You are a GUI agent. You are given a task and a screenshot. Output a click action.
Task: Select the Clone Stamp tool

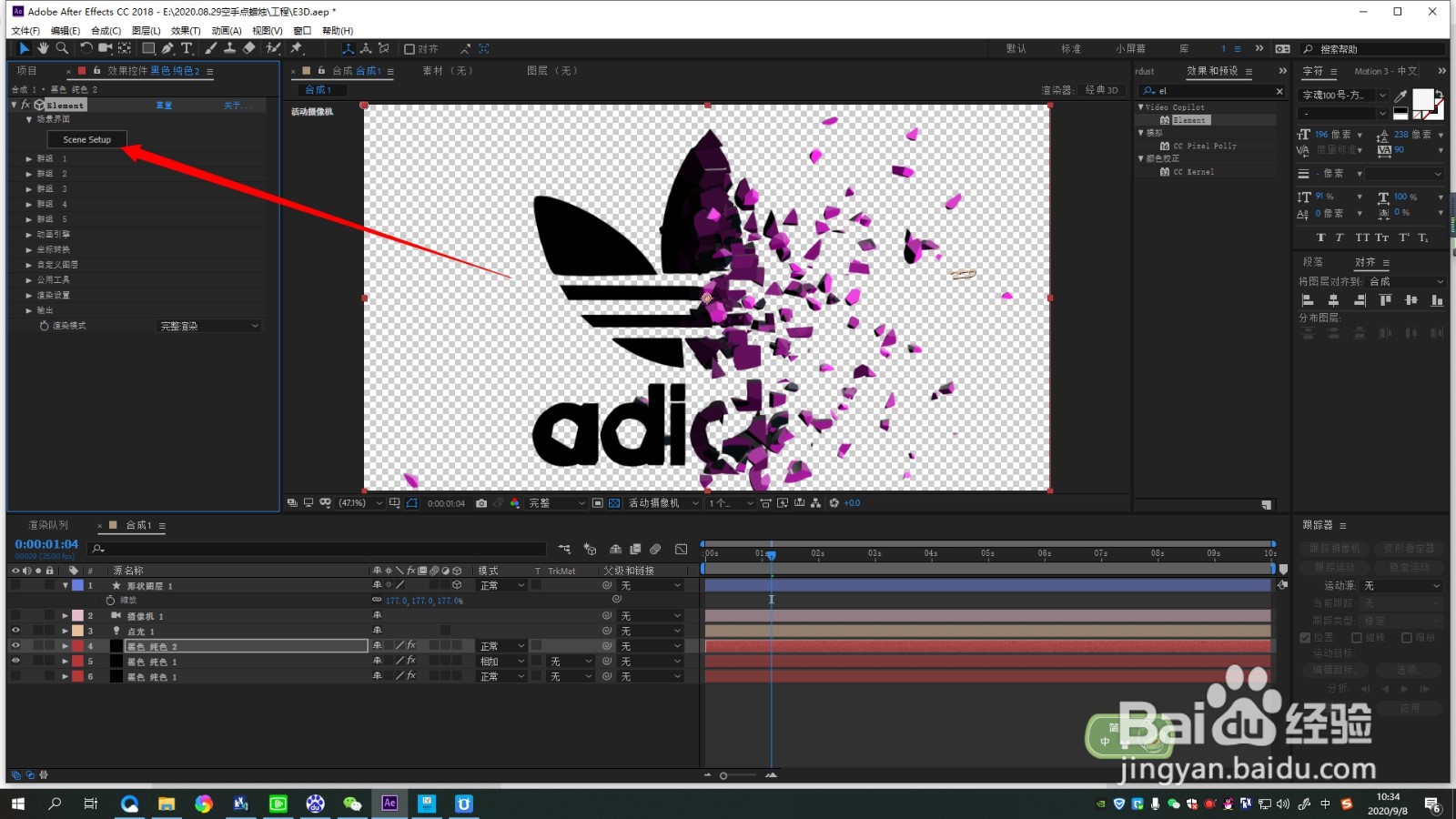[x=230, y=48]
